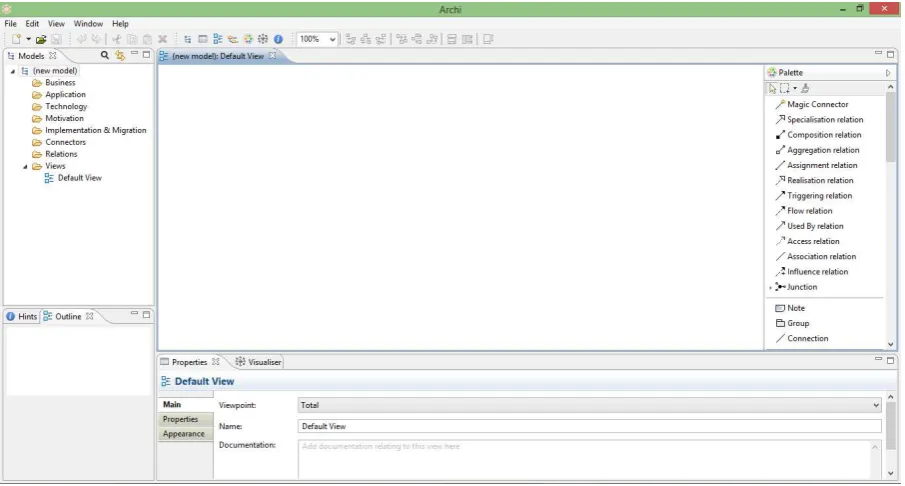Screen dimensions: 905x486
Task: Open the marquee tool options dropdown arrow
Action: pos(795,88)
